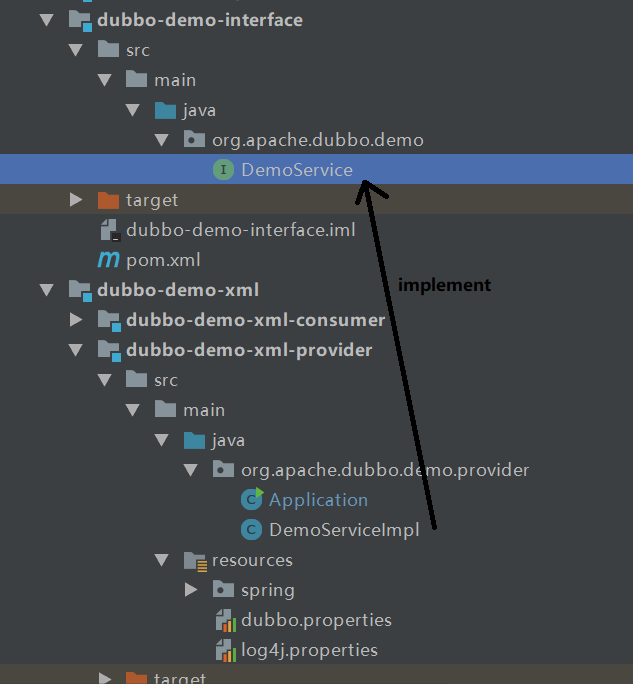Select the dubbo-demo-interface module name
Image resolution: width=633 pixels, height=684 pixels.
tap(200, 20)
